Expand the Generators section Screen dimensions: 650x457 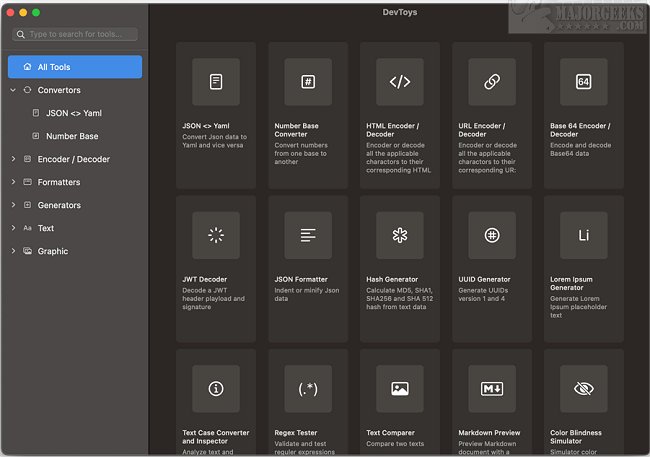coord(13,205)
